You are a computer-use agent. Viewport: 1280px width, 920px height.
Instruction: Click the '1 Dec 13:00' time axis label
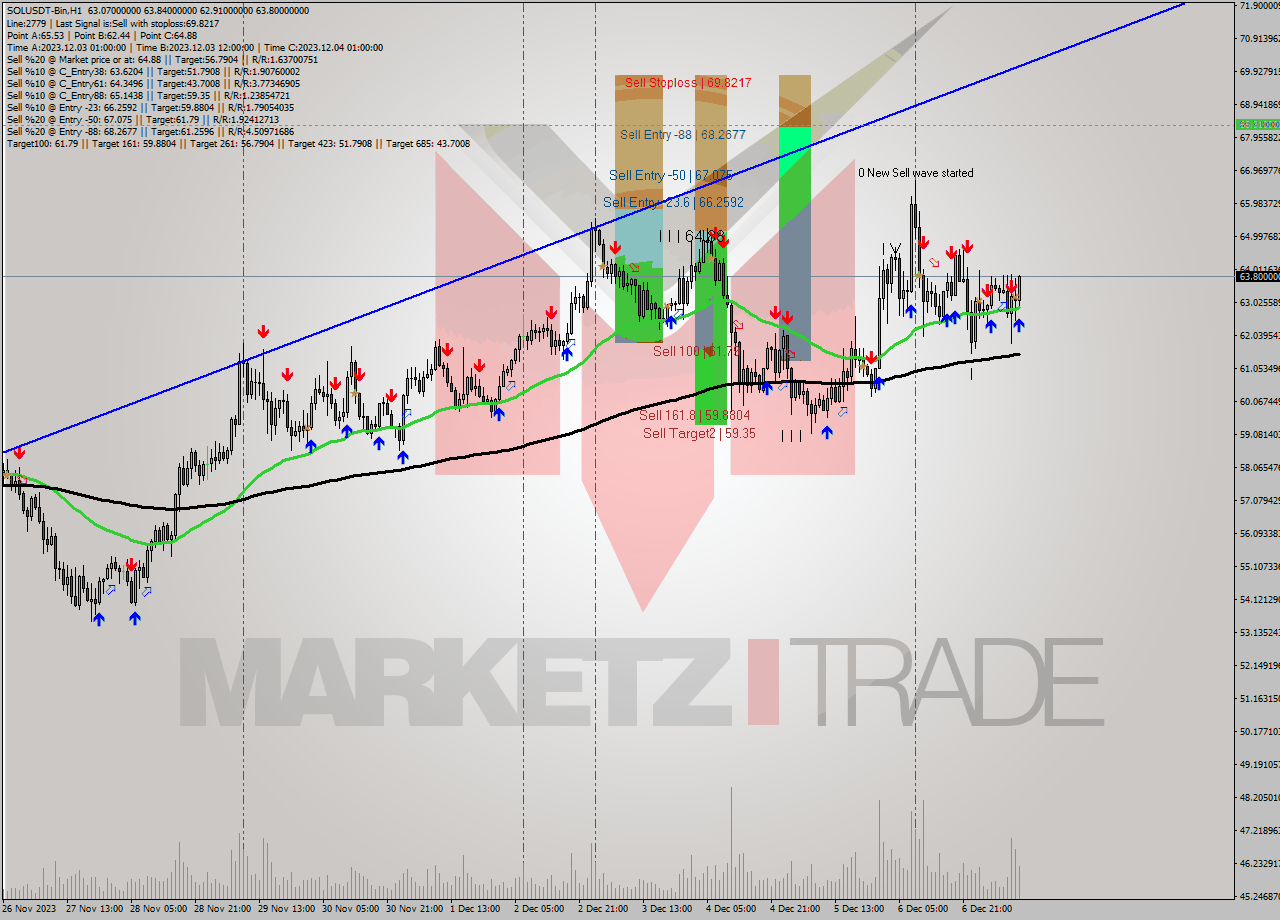[475, 909]
